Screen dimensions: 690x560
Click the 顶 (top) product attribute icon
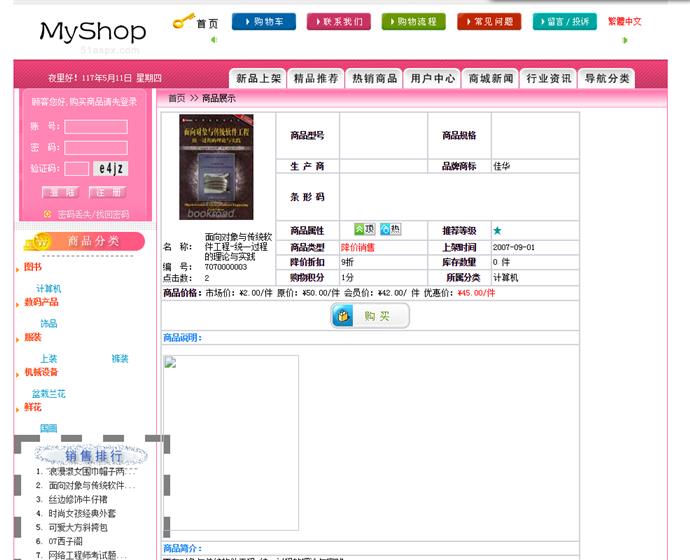click(364, 229)
